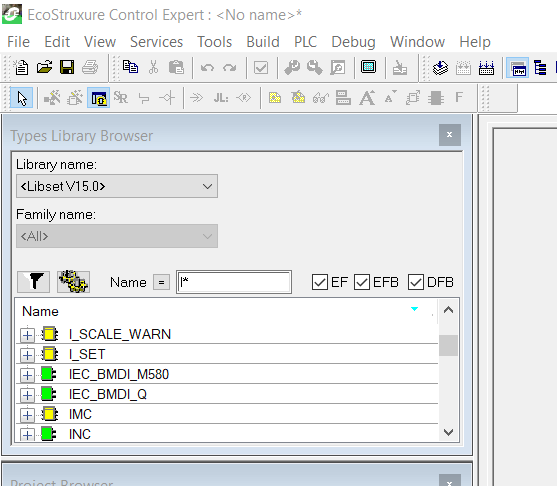Uncheck the DFB checkbox

[416, 282]
